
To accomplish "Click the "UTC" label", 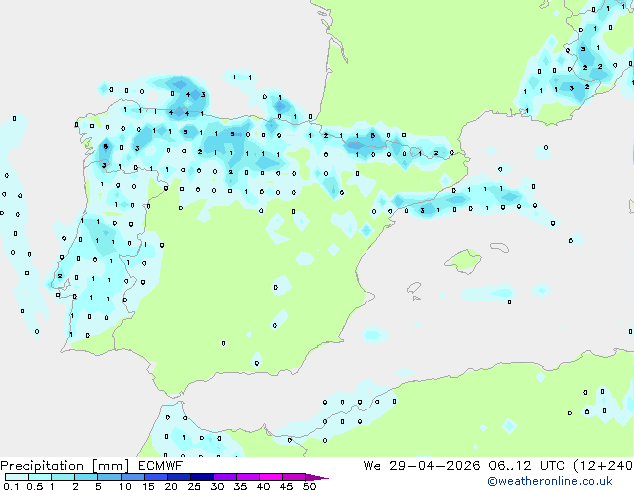I will coord(552,466).
